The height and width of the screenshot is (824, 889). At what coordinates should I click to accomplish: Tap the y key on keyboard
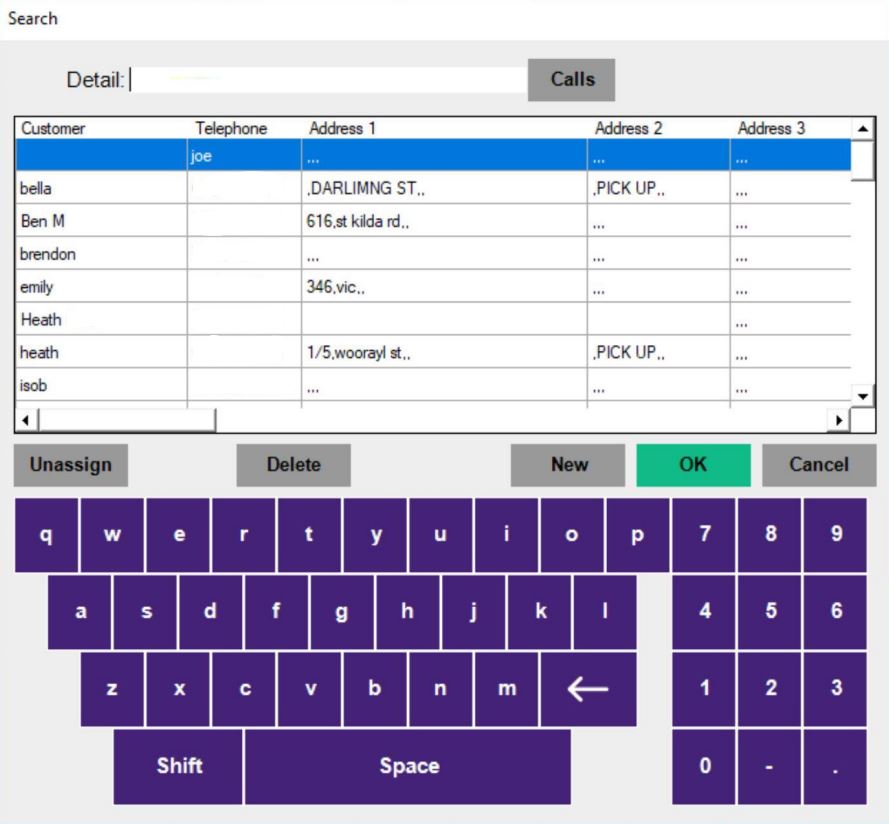(375, 535)
